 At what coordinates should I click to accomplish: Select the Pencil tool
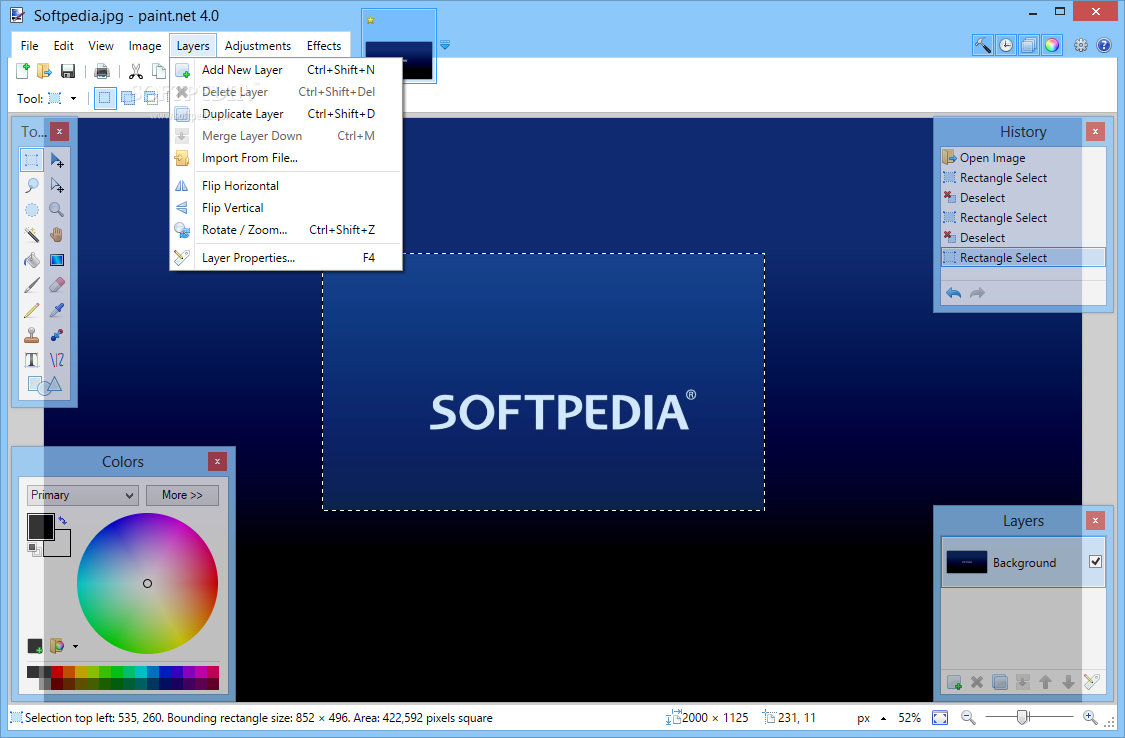[32, 310]
